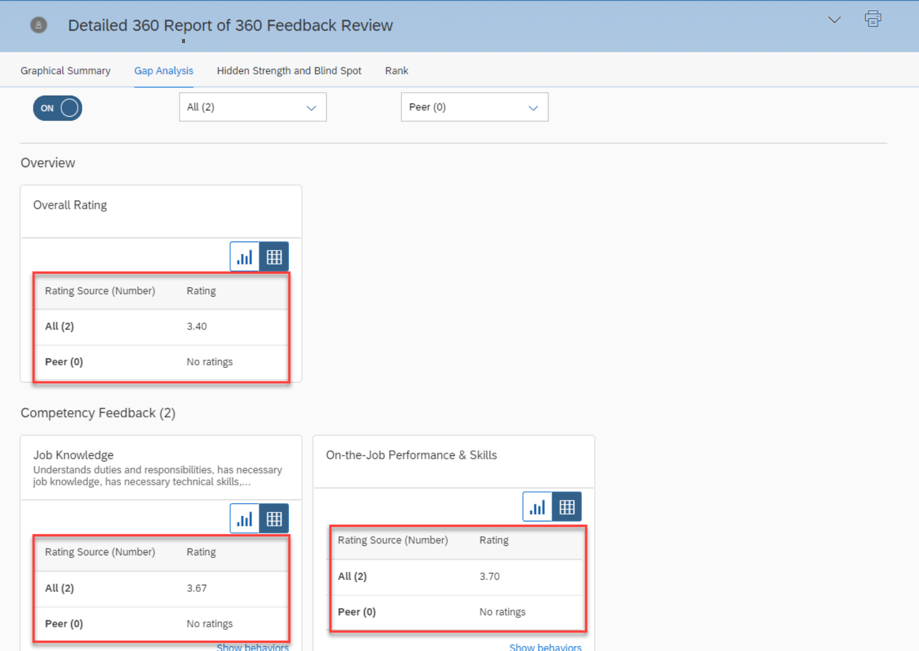The height and width of the screenshot is (651, 919).
Task: Click Show behaviors under Job Knowledge
Action: (x=252, y=647)
